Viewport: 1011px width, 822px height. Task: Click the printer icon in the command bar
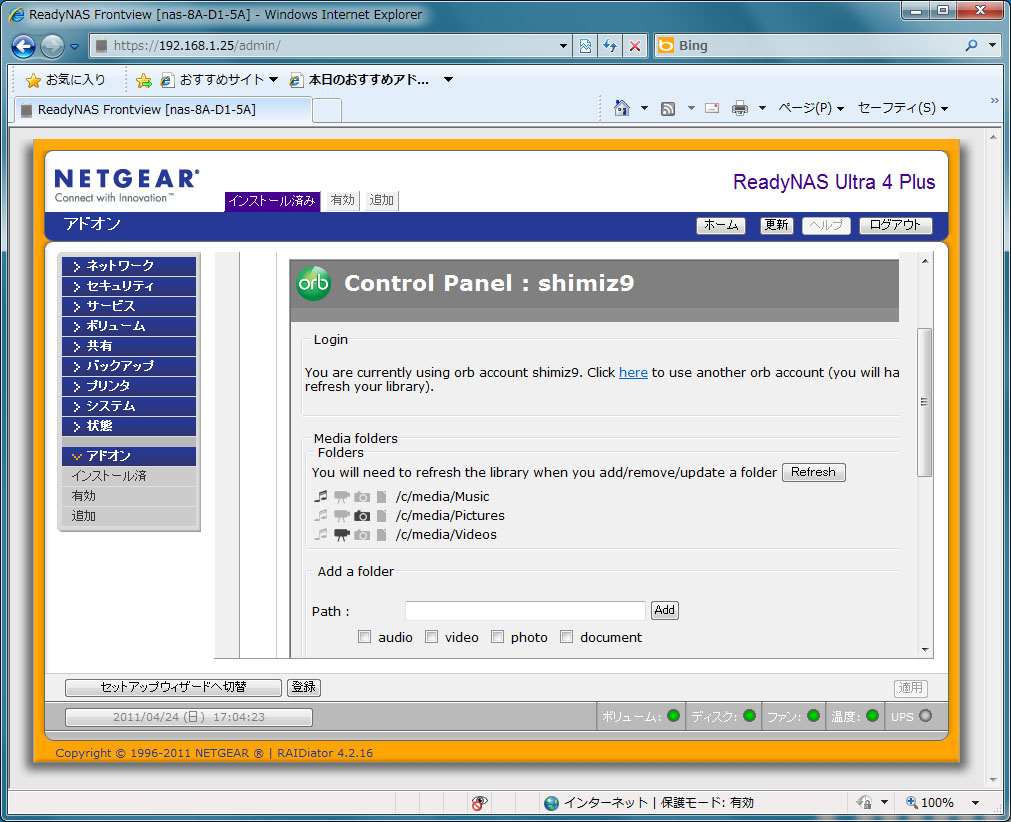click(740, 108)
